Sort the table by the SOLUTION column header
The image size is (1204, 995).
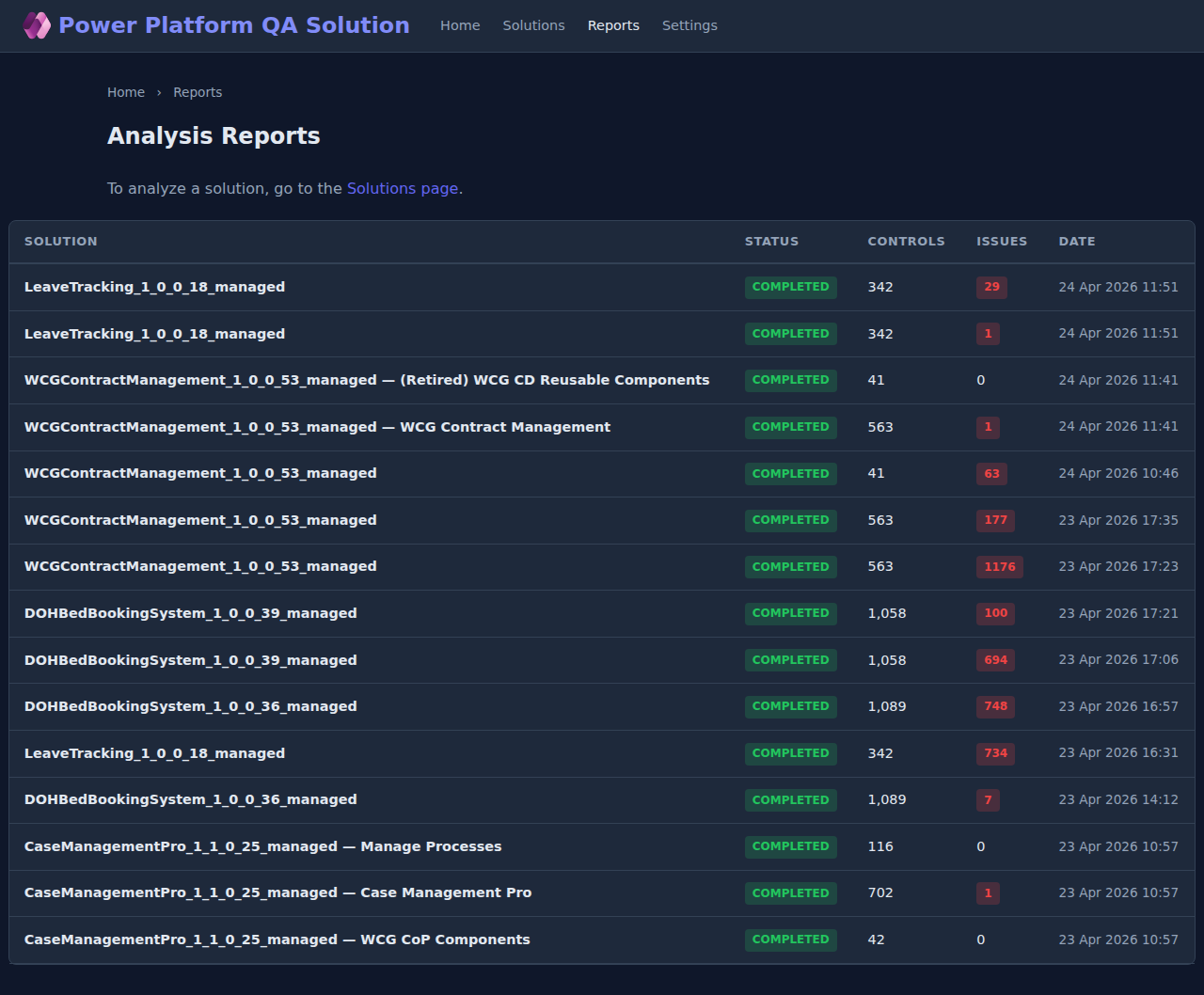pos(60,241)
